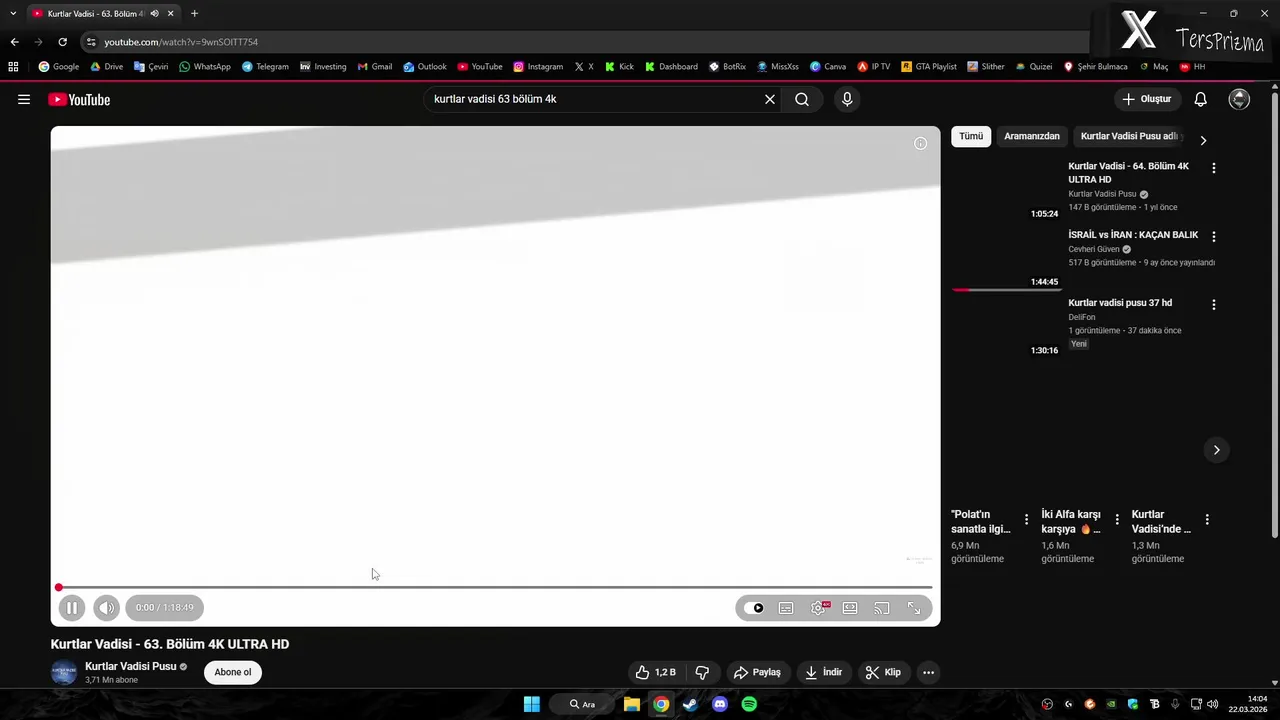The height and width of the screenshot is (720, 1280).
Task: Close the Kurtlar Vadisi browser tab
Action: (170, 13)
